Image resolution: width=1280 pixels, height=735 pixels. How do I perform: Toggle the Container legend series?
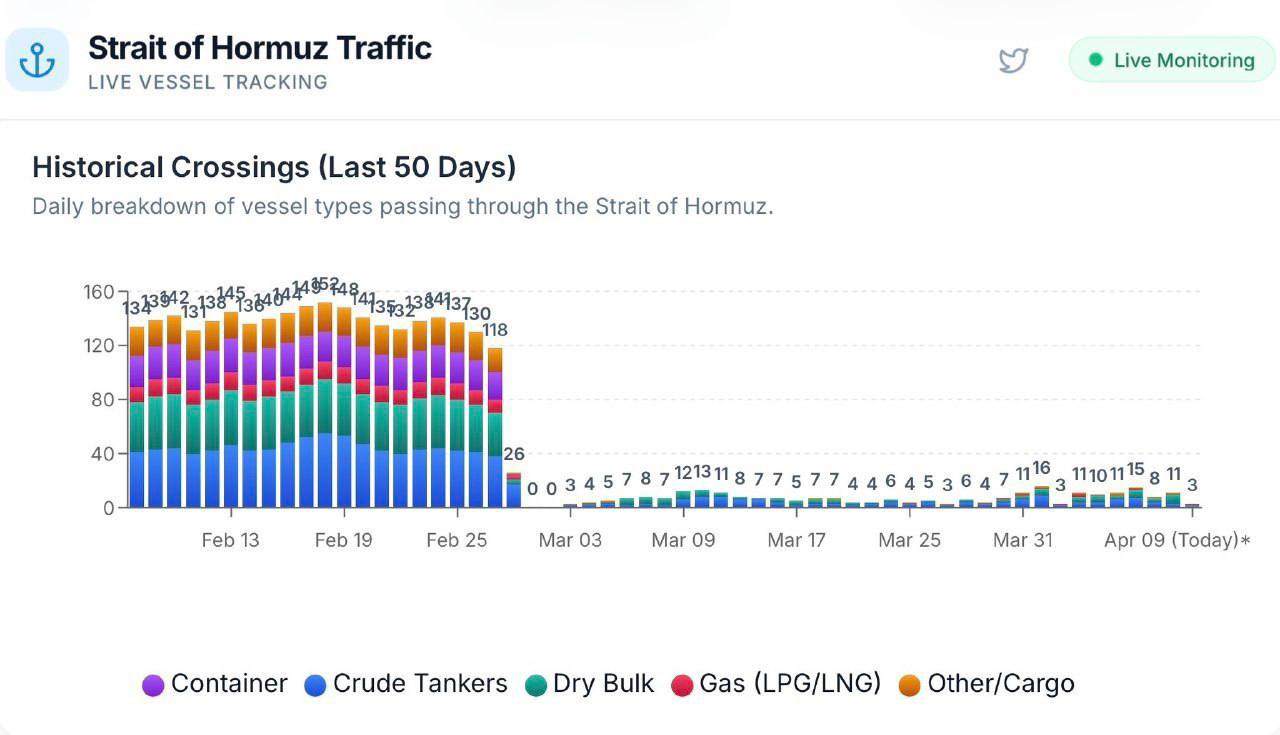pyautogui.click(x=215, y=684)
